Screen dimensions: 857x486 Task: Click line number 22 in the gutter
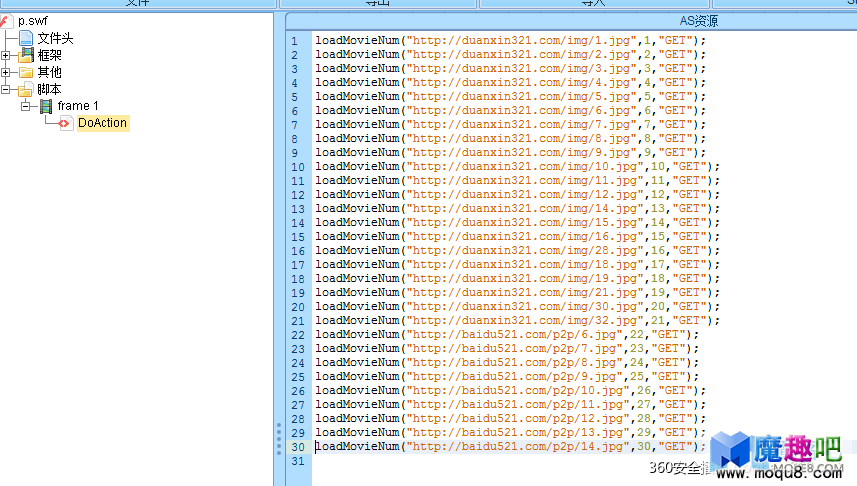(298, 335)
